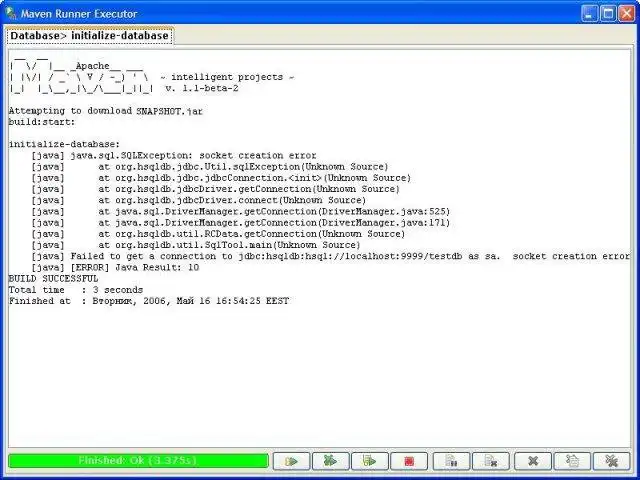
Task: Click the jdbcDriver.connect stack trace line
Action: tap(199, 200)
